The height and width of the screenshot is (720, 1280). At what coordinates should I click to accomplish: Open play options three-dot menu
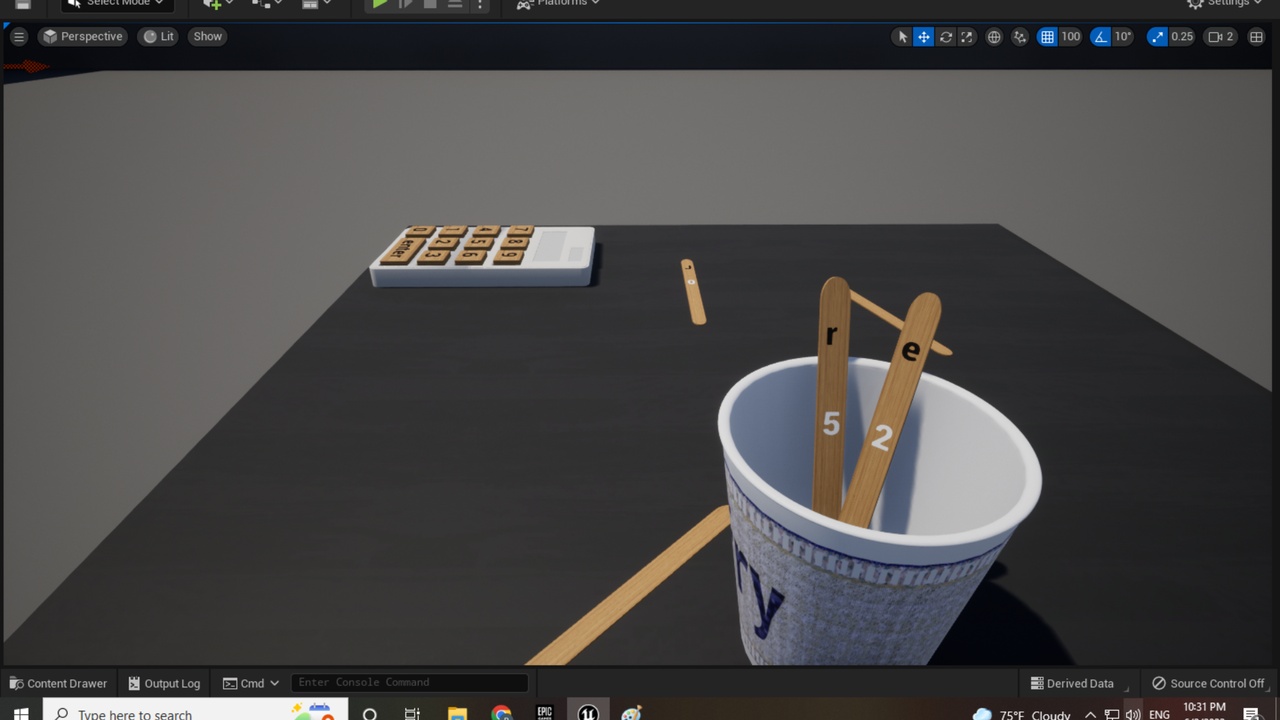pos(480,4)
